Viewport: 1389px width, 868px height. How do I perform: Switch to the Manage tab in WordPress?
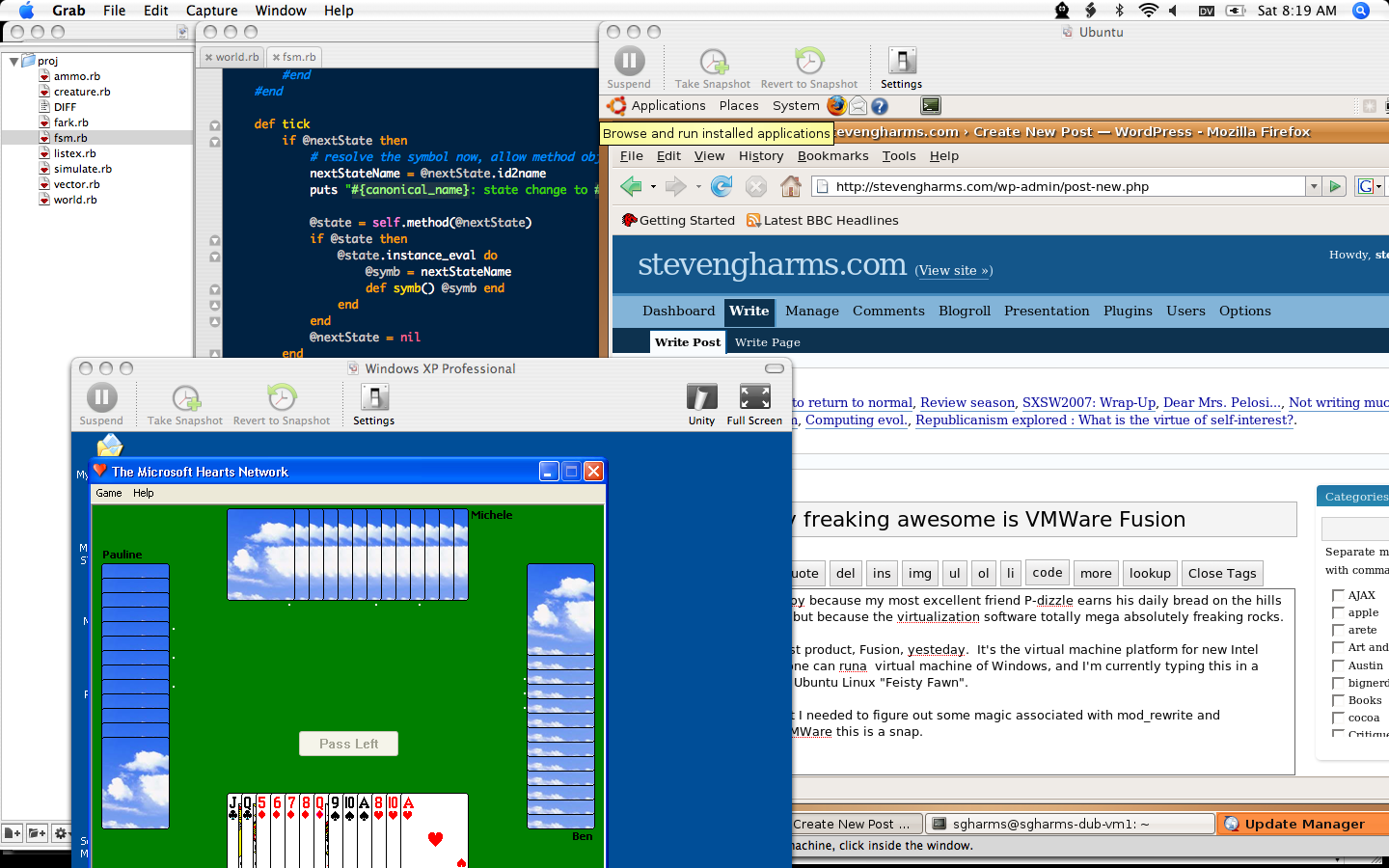(x=811, y=311)
